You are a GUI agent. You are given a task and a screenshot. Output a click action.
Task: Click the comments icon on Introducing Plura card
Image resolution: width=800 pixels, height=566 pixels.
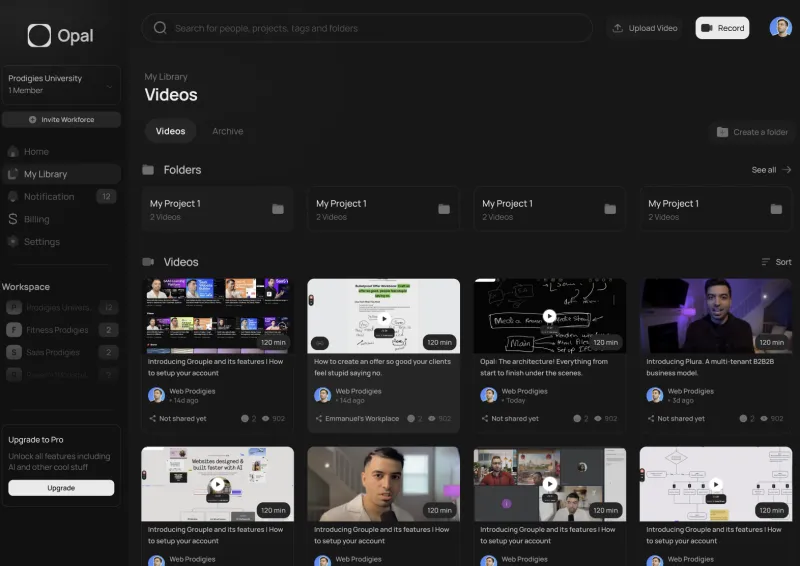(x=743, y=419)
